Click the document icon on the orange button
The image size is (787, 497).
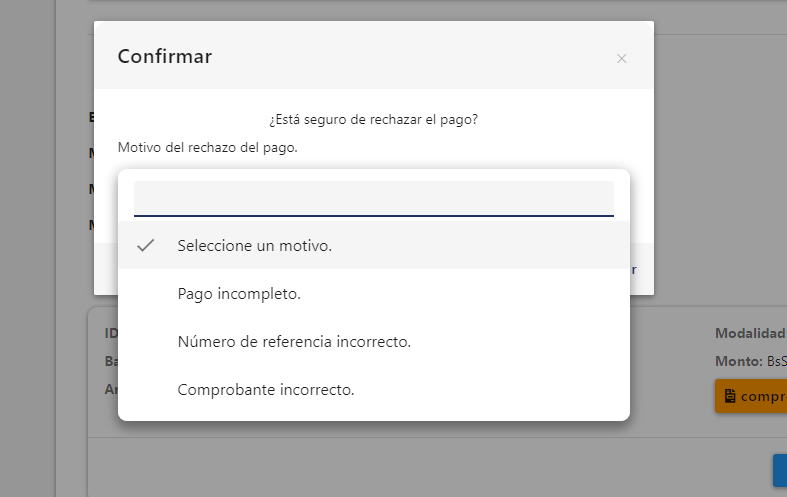[730, 396]
